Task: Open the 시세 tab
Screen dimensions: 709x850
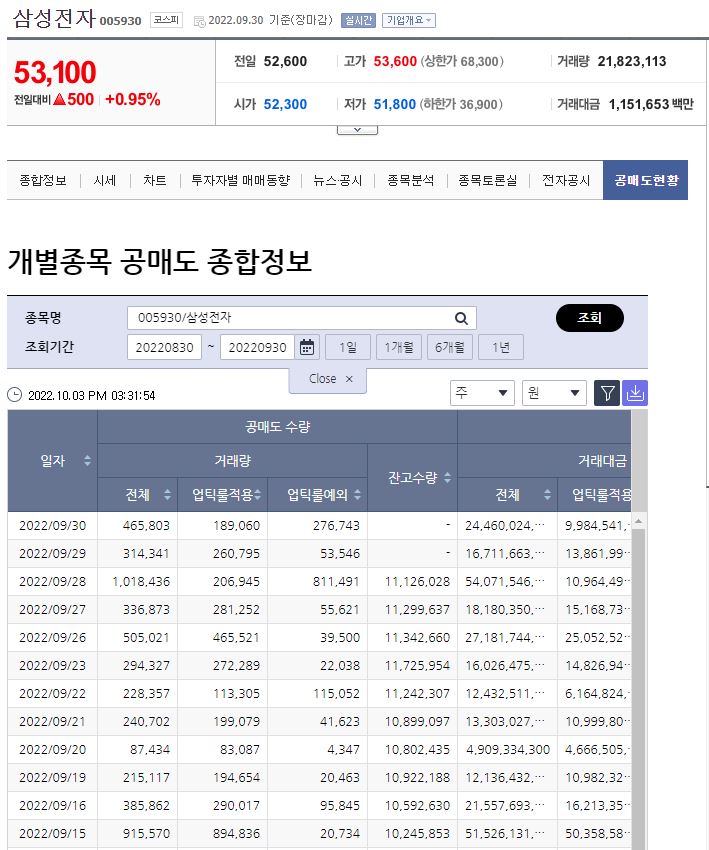Action: [105, 181]
